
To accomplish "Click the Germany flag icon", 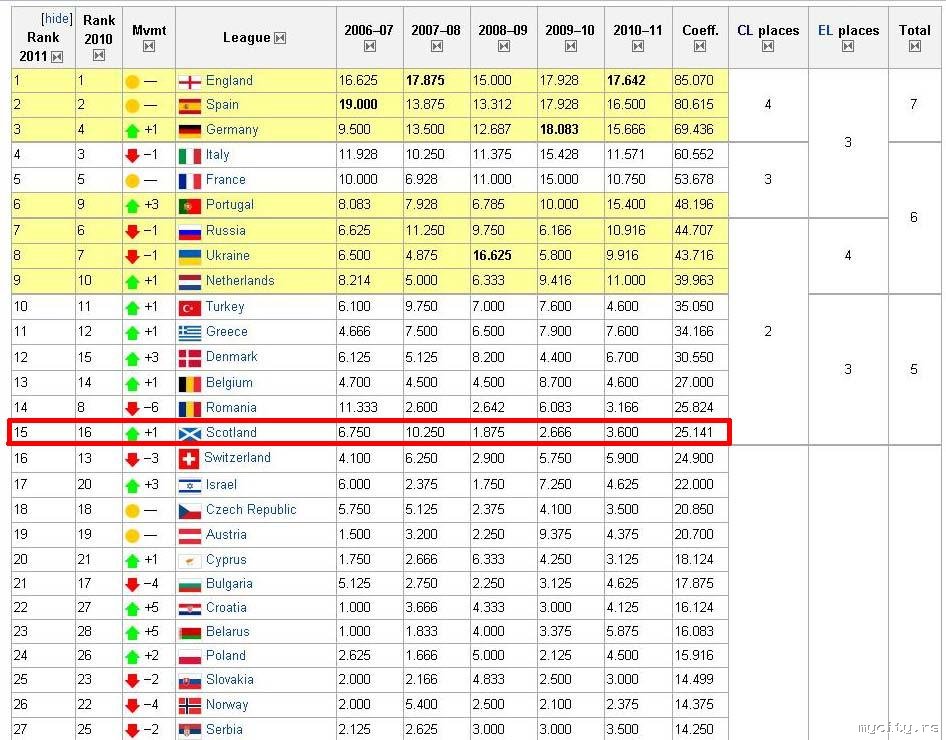I will (x=189, y=130).
